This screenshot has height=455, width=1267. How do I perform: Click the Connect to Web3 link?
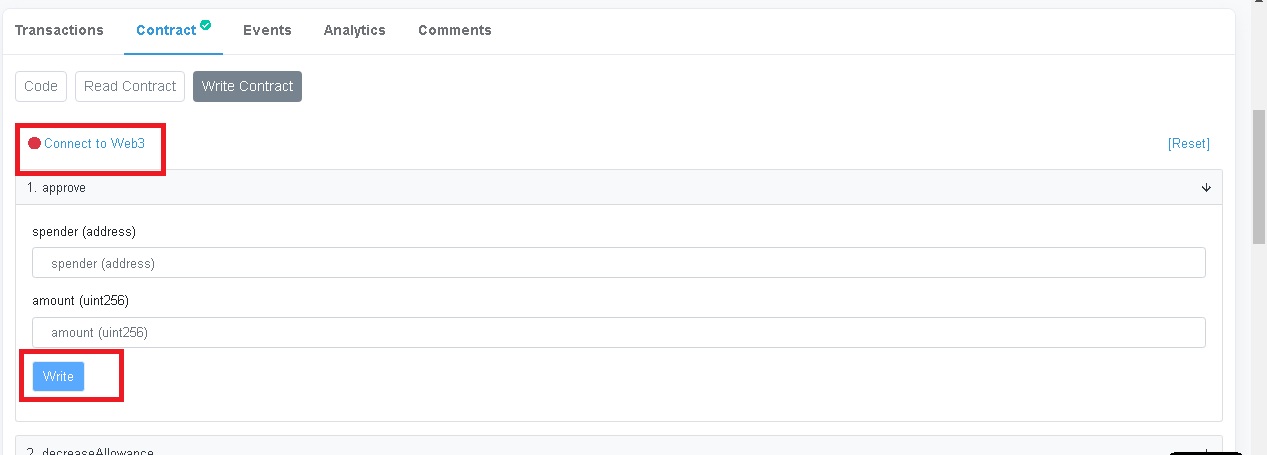pos(94,143)
